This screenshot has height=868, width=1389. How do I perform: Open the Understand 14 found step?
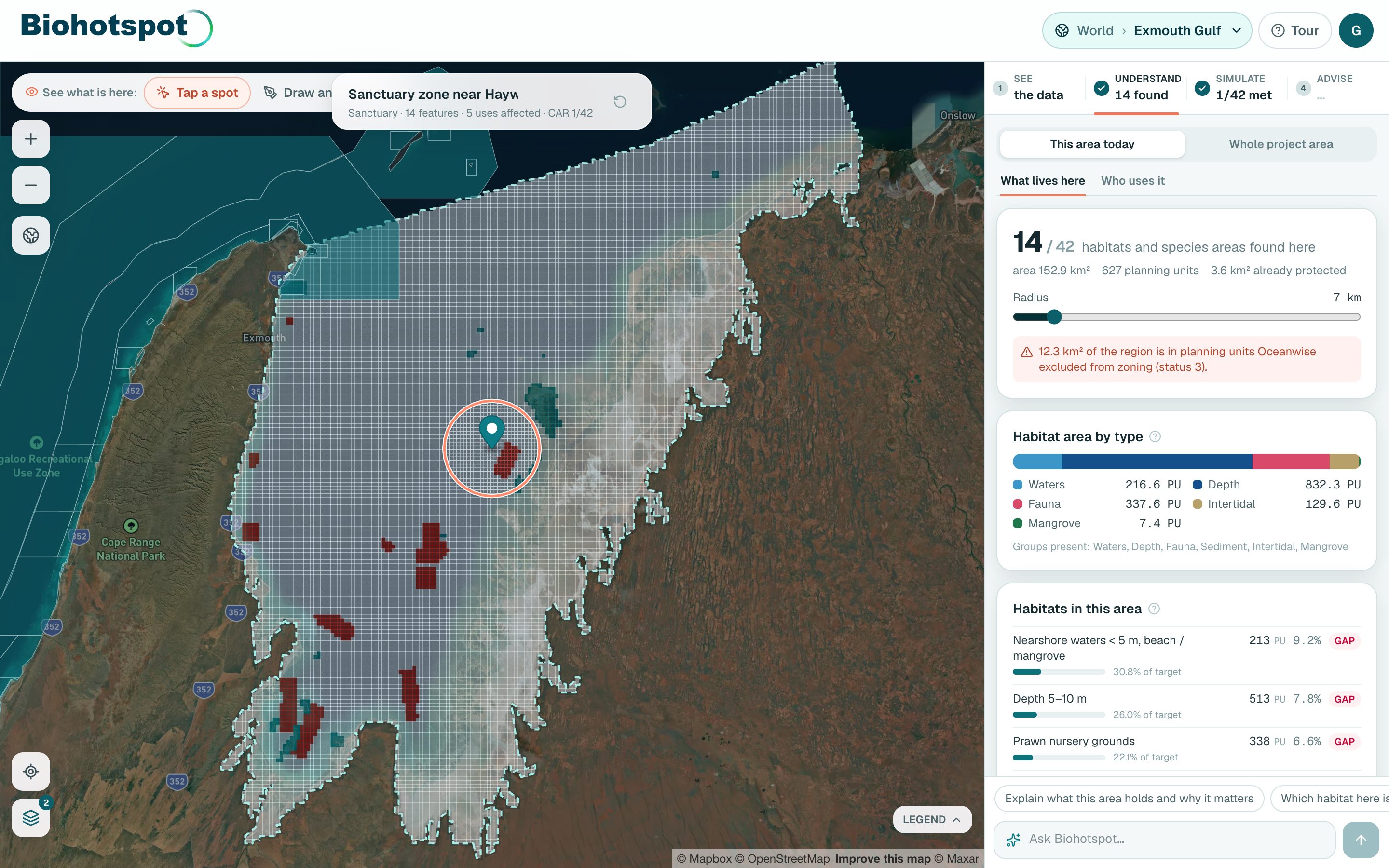(x=1137, y=87)
